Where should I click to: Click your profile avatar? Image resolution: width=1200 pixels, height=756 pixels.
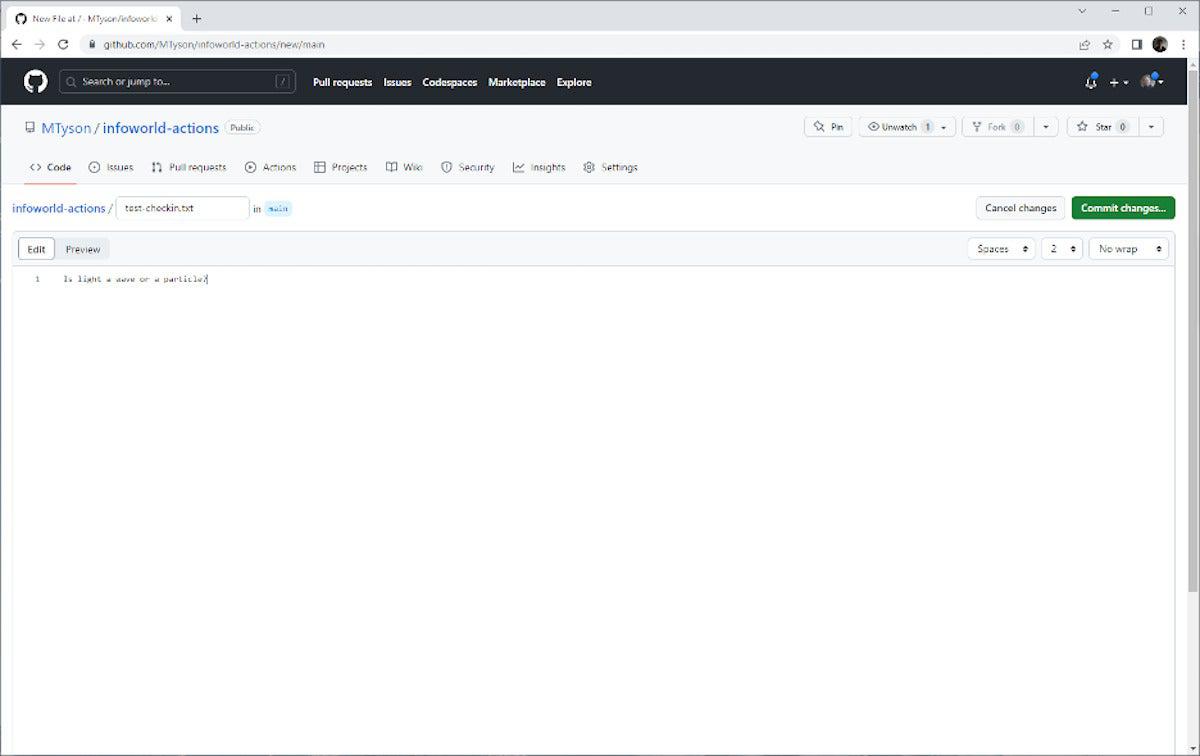1148,82
